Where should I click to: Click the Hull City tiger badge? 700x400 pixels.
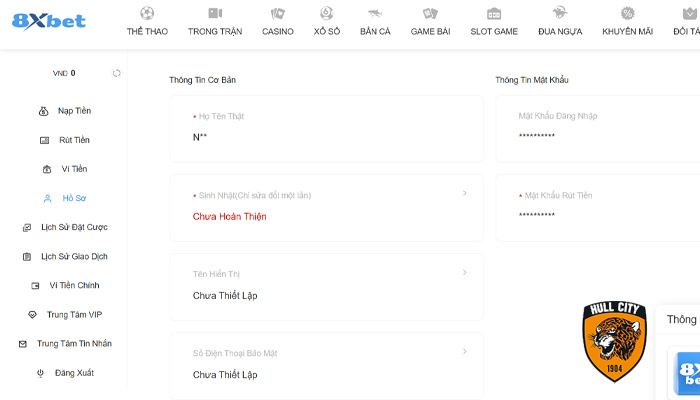(613, 339)
